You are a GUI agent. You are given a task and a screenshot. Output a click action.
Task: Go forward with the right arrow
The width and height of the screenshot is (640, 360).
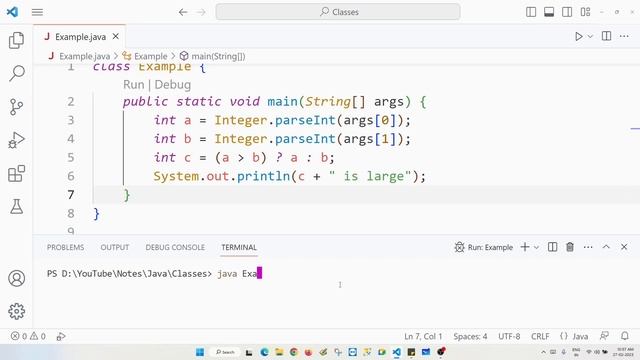tap(201, 12)
